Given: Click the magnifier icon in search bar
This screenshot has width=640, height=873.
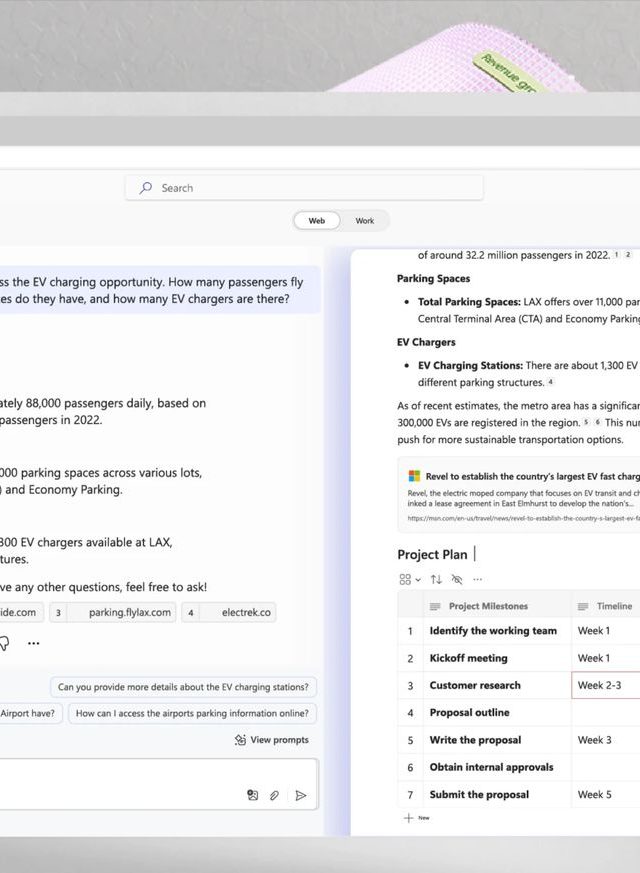Looking at the screenshot, I should tap(147, 188).
